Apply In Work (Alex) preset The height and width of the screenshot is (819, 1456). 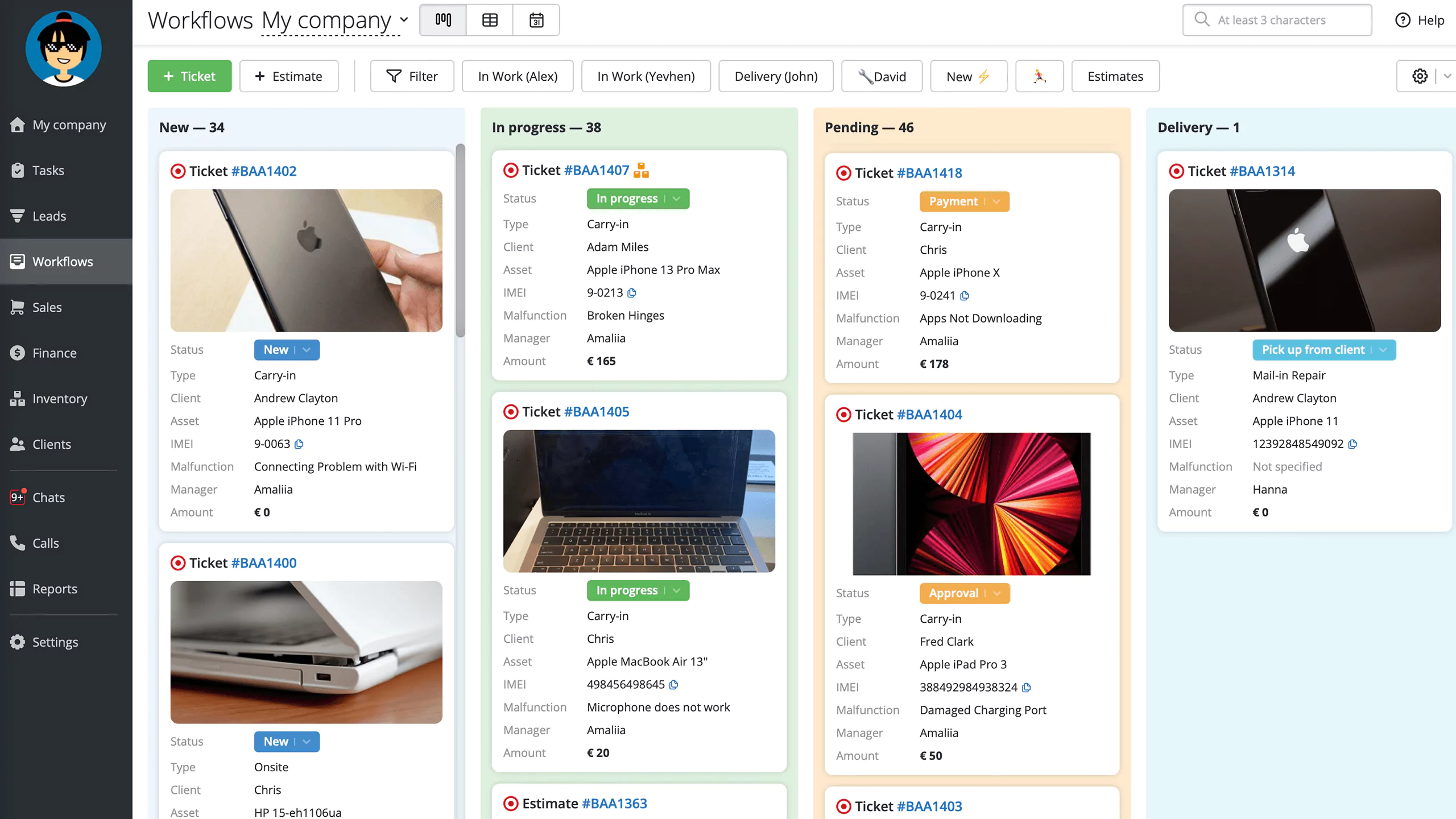click(518, 76)
